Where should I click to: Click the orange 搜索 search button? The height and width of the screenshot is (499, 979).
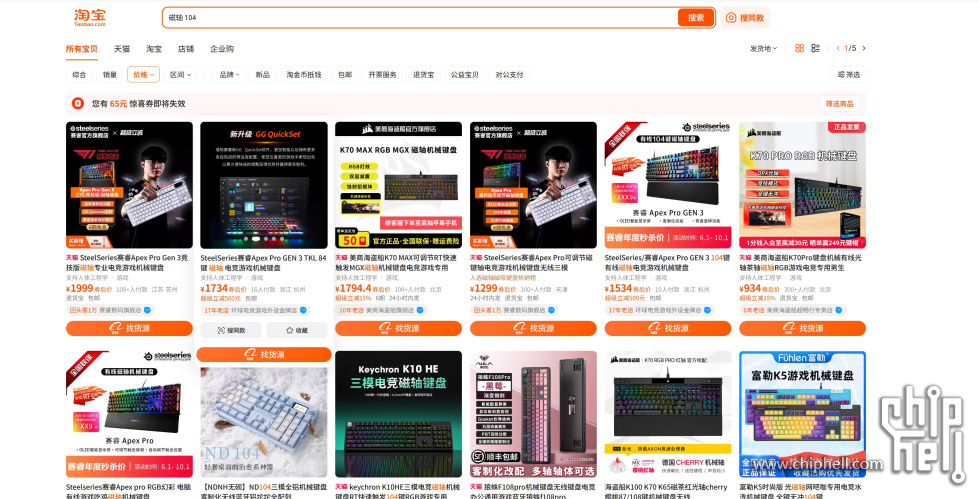696,17
